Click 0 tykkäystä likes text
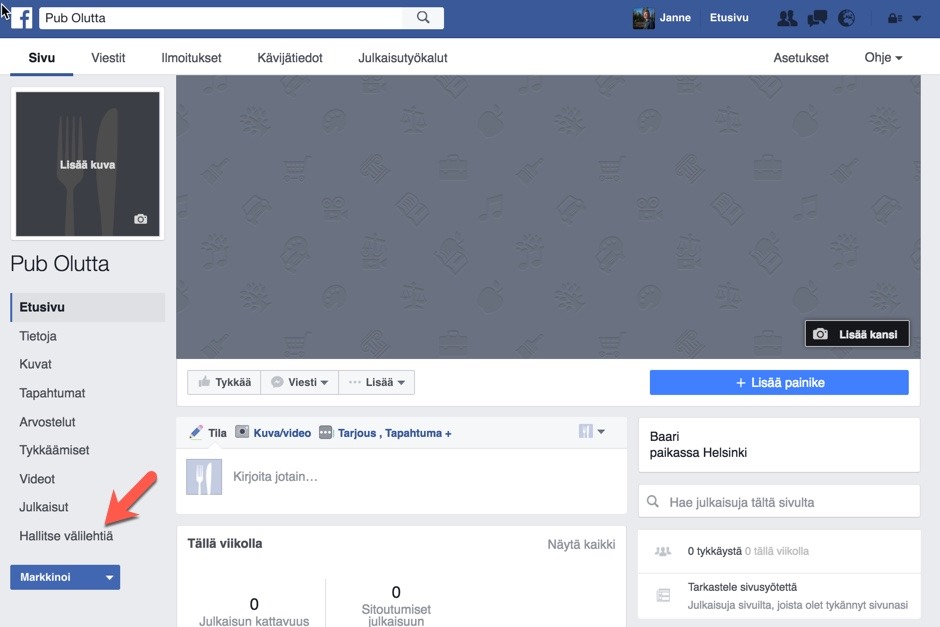Image resolution: width=940 pixels, height=627 pixels. [x=714, y=551]
